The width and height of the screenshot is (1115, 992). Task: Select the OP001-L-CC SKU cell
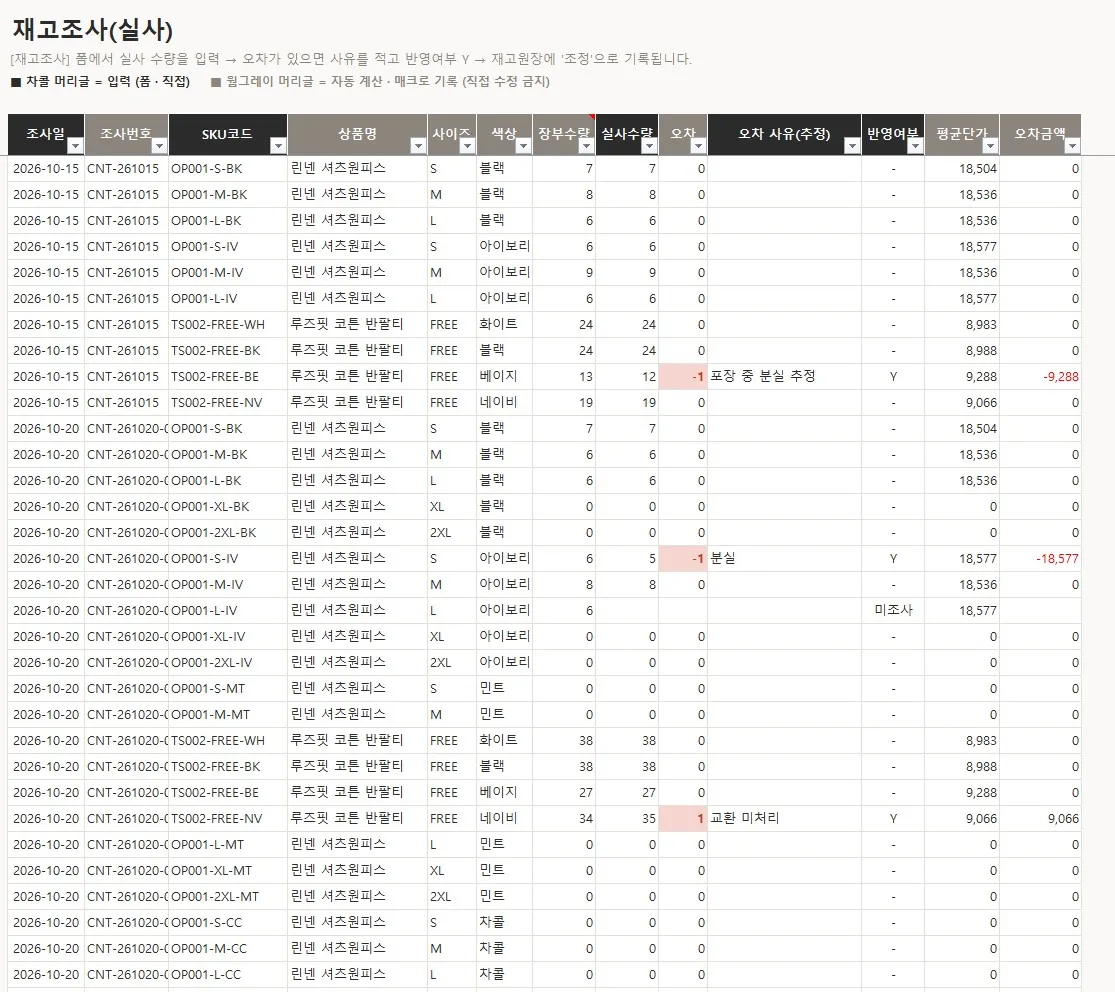tap(228, 974)
